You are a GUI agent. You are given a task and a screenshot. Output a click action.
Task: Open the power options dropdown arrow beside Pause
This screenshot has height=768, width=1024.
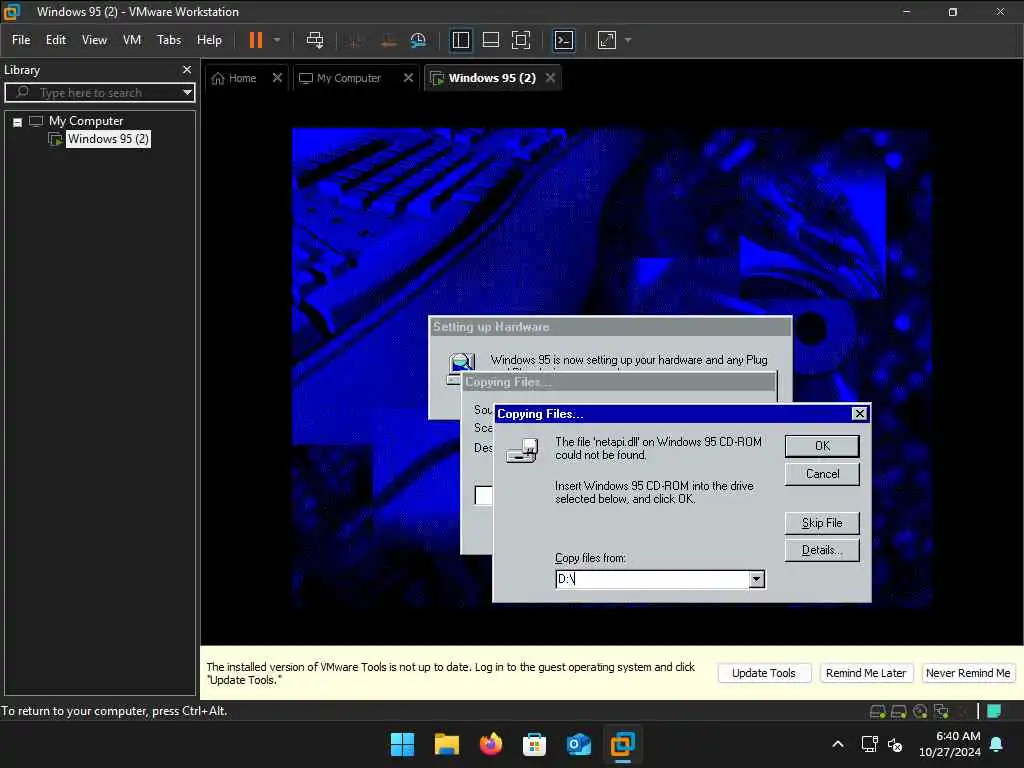[x=277, y=40]
